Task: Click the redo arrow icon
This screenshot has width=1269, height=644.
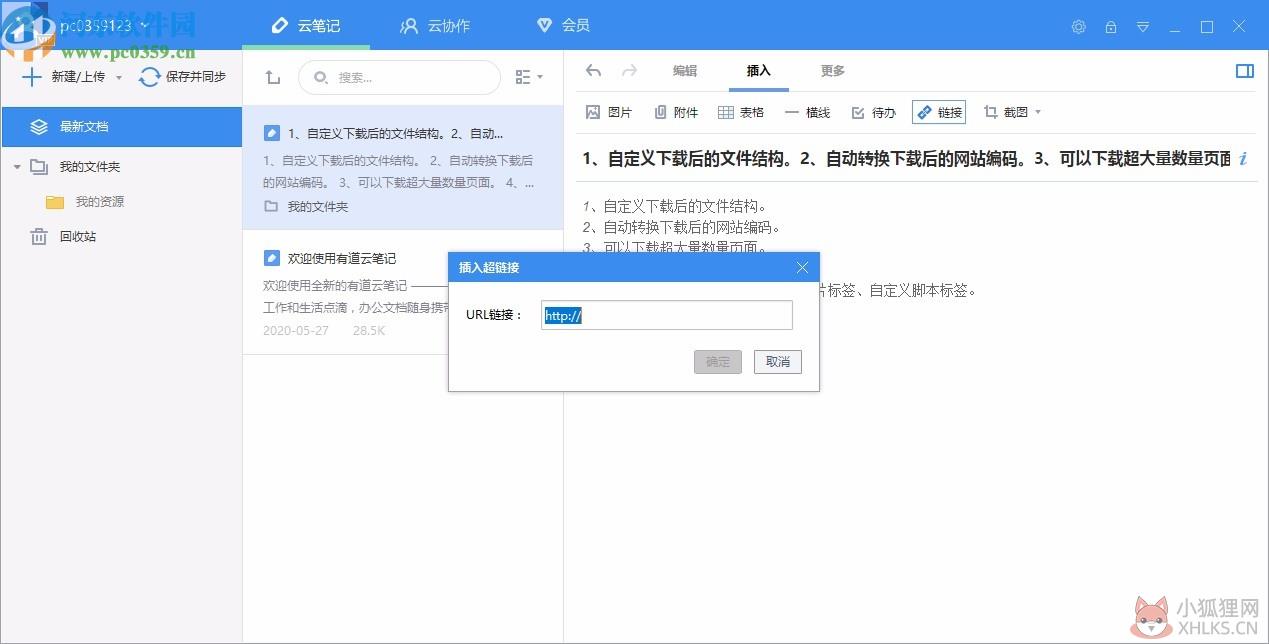Action: [x=629, y=71]
